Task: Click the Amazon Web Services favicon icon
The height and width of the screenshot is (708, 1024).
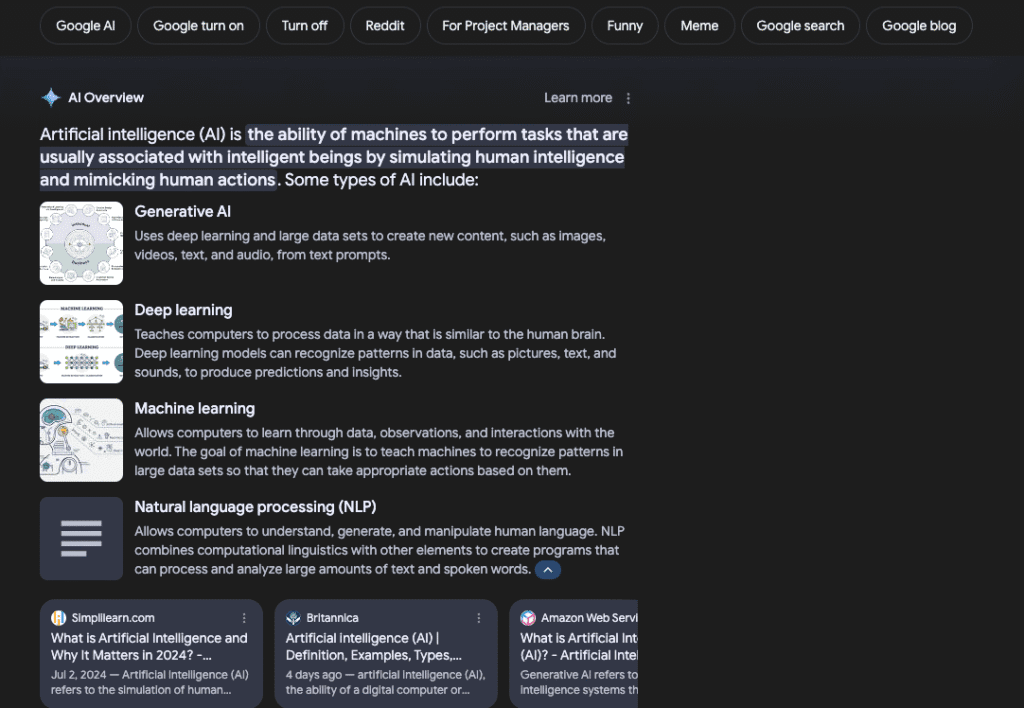Action: (x=528, y=618)
